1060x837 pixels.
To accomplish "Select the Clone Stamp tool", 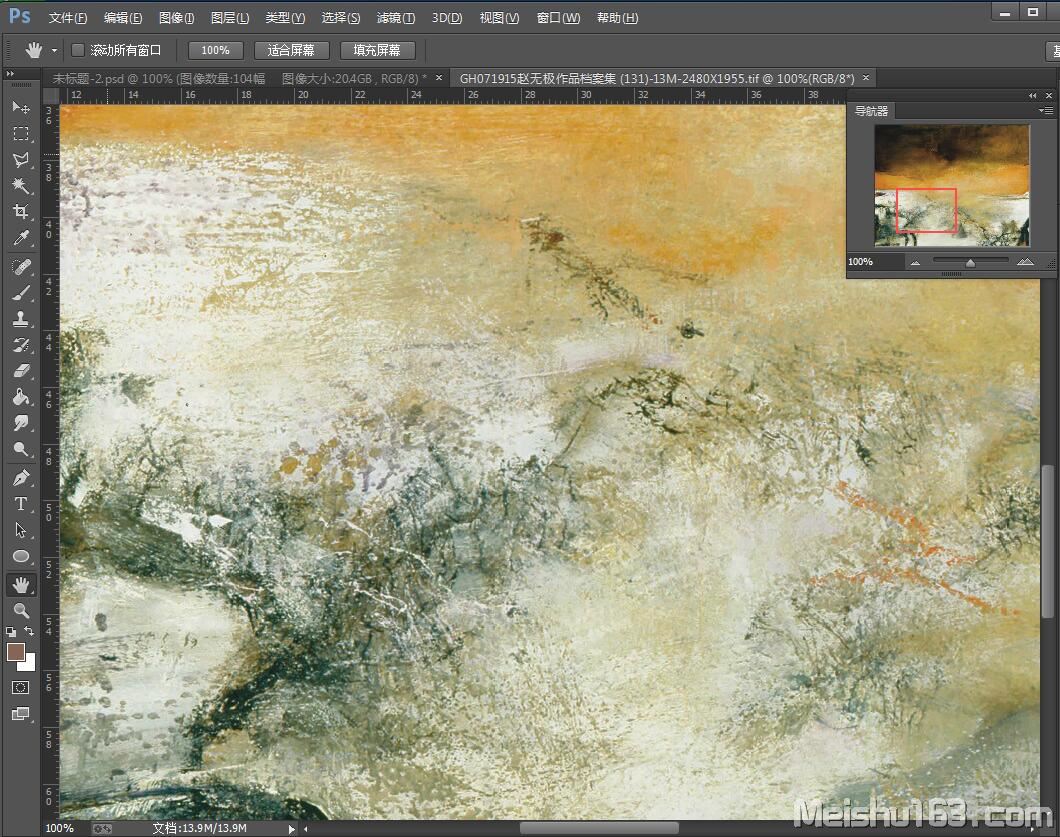I will click(x=21, y=318).
